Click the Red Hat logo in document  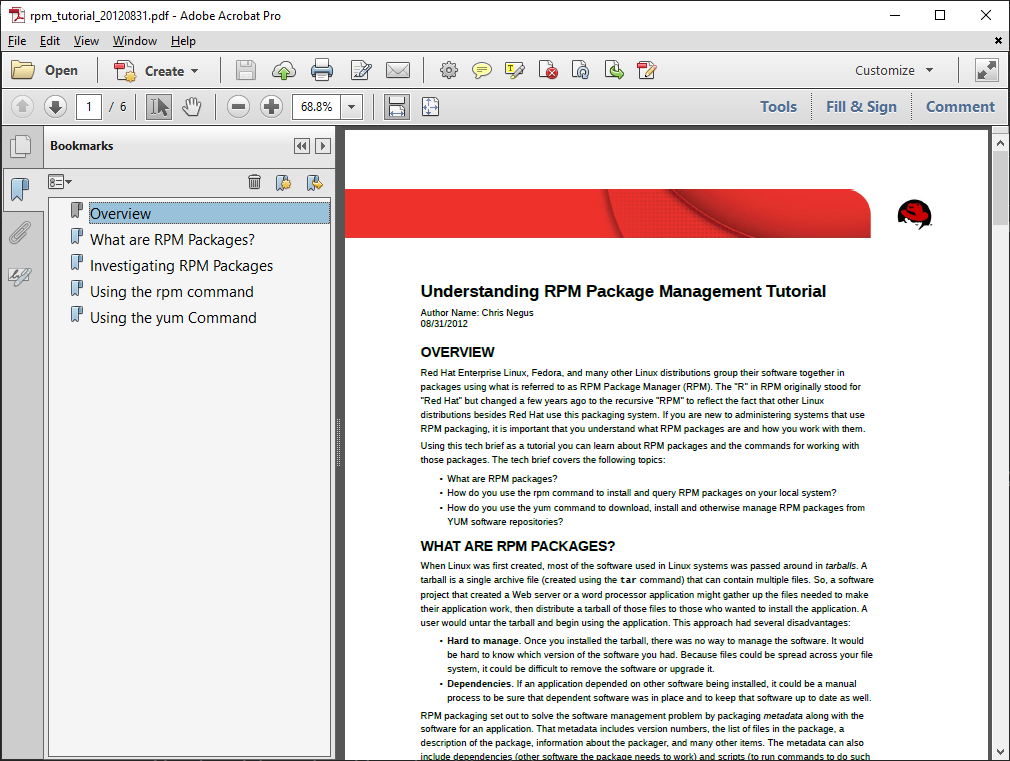point(914,215)
